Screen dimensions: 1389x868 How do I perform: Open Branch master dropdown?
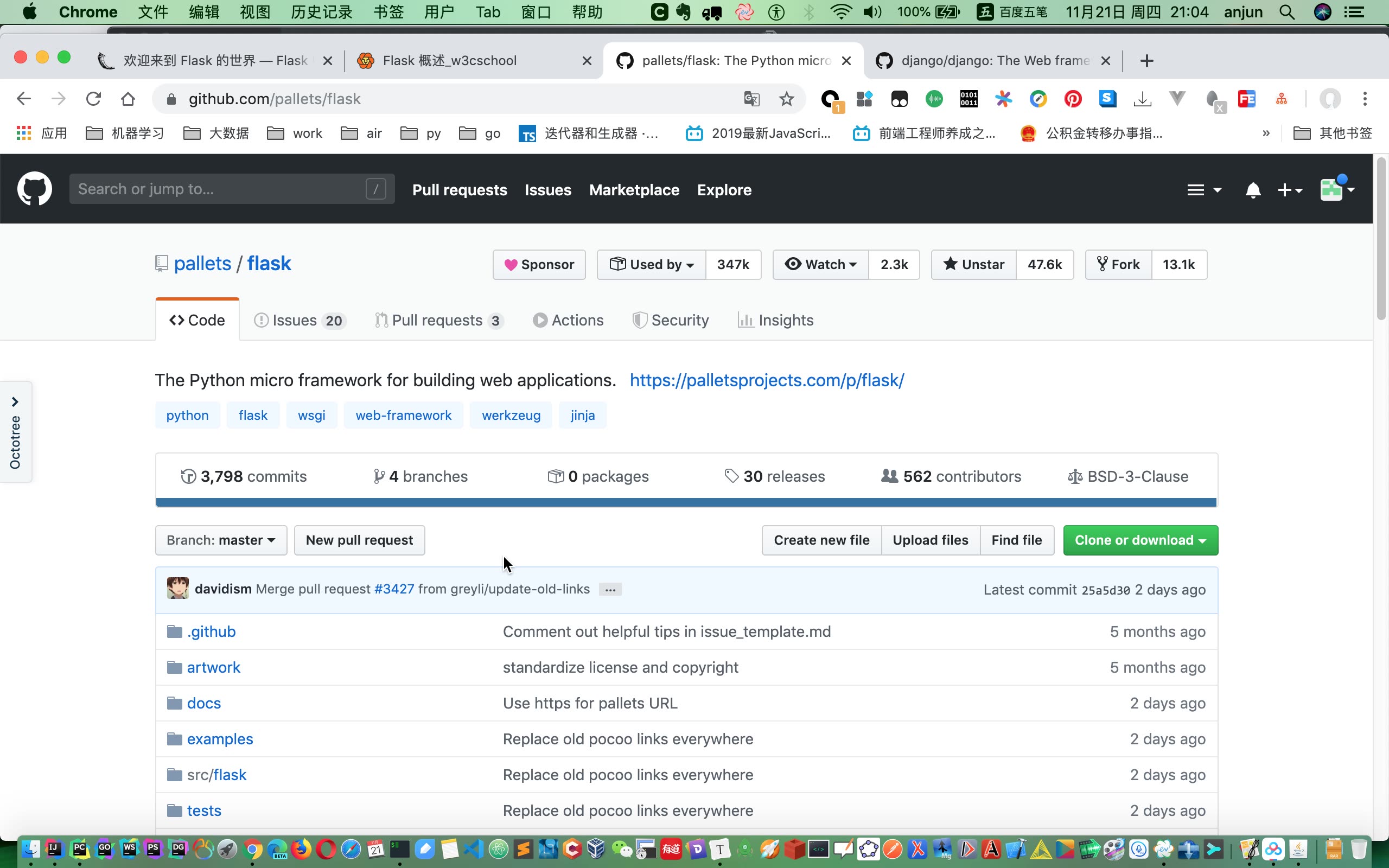coord(221,540)
